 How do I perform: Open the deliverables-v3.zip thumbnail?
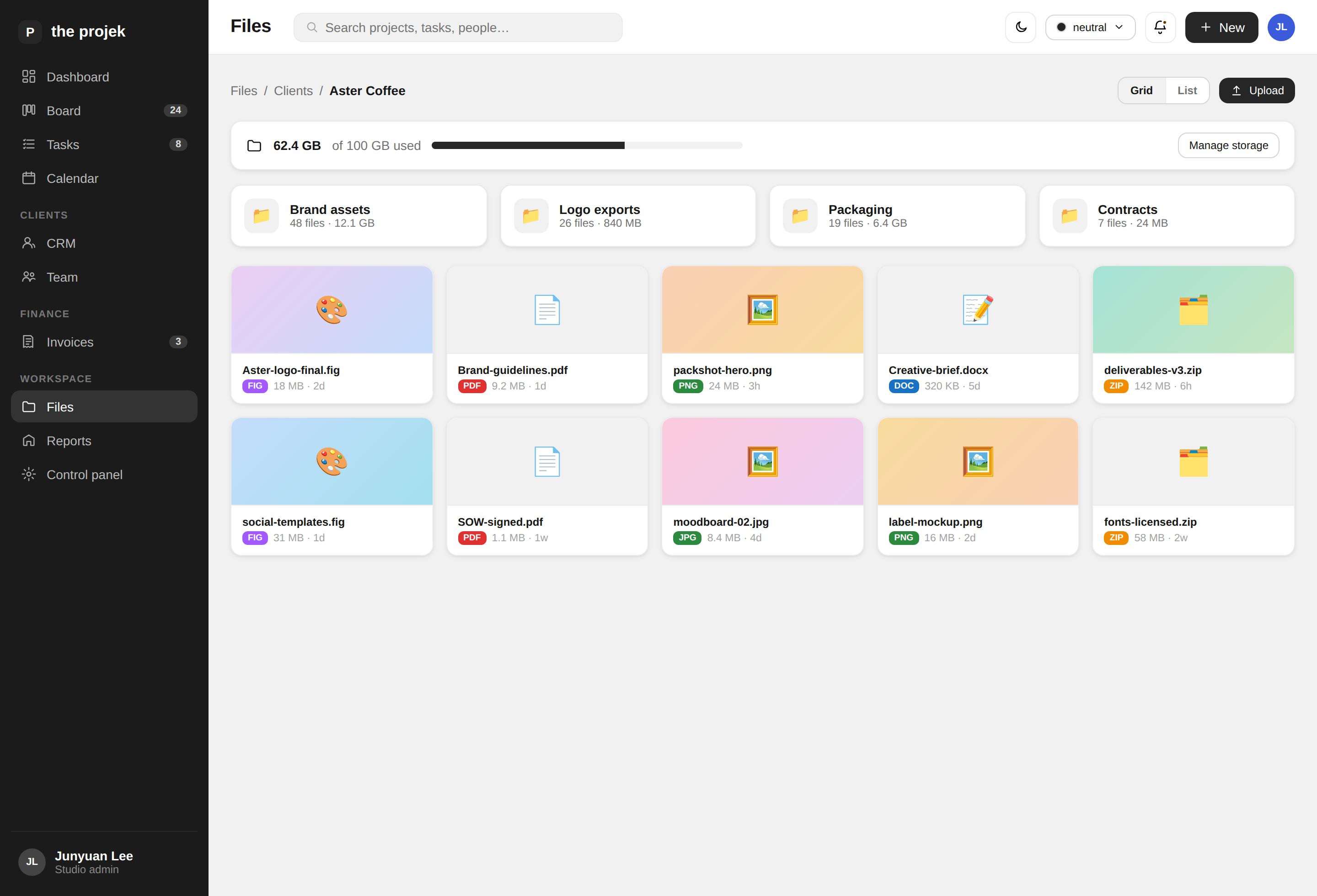click(1194, 310)
